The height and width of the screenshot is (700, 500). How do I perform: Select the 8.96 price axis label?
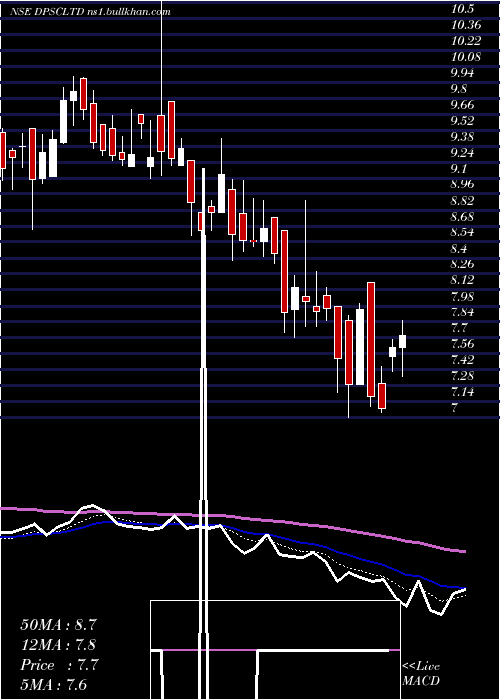tap(463, 184)
